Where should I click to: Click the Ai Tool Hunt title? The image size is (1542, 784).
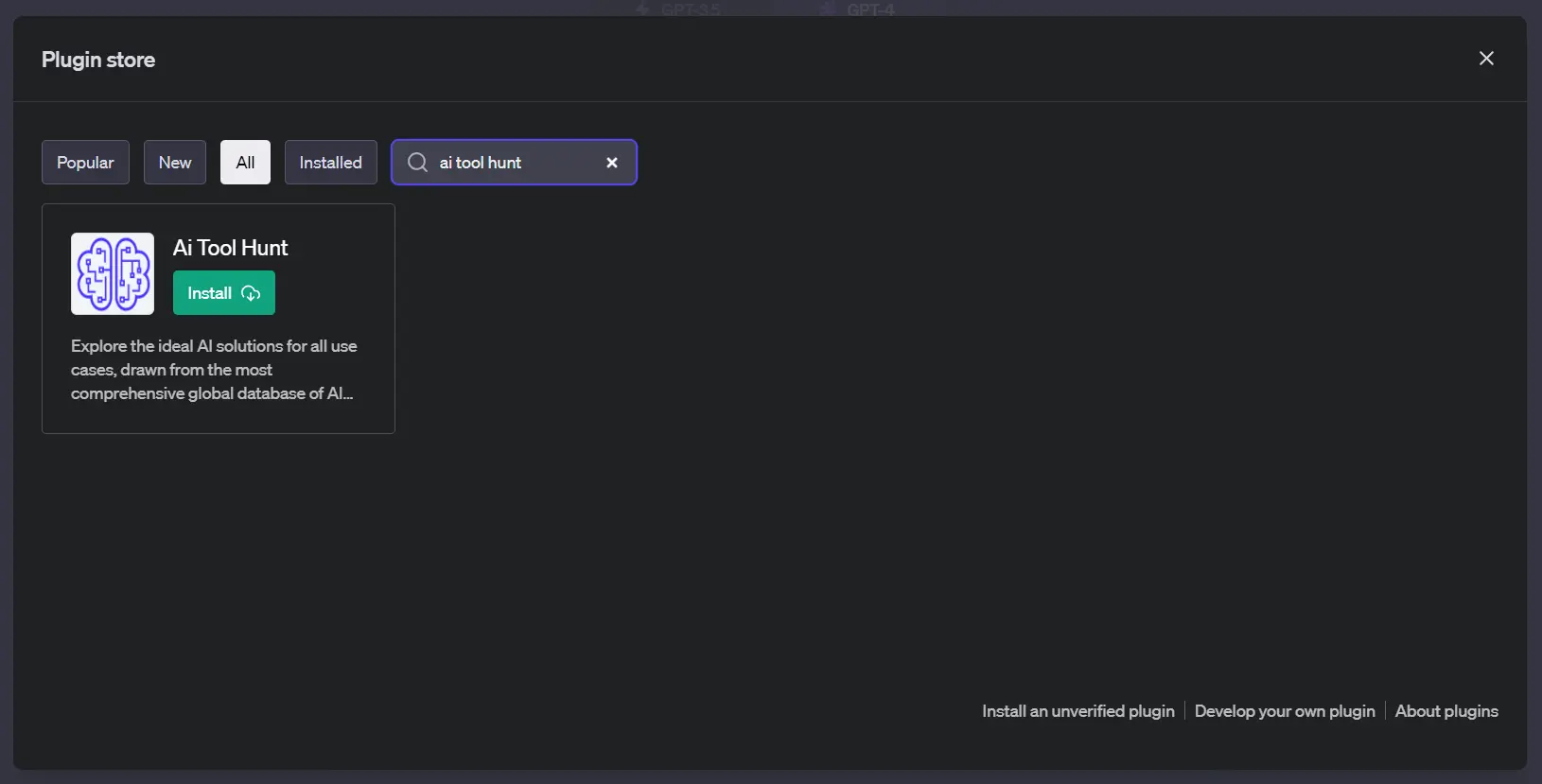point(230,248)
